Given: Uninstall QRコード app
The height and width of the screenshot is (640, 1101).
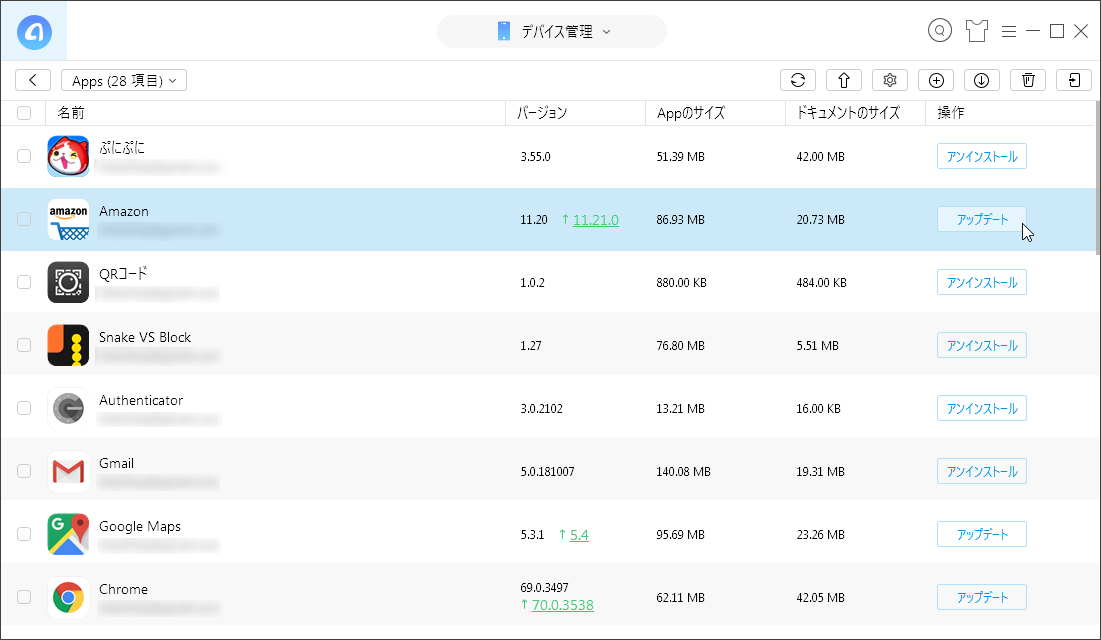Looking at the screenshot, I should click(982, 282).
